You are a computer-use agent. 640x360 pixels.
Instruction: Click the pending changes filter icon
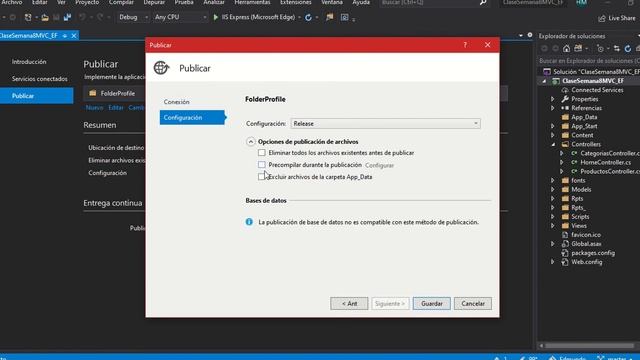tap(600, 49)
